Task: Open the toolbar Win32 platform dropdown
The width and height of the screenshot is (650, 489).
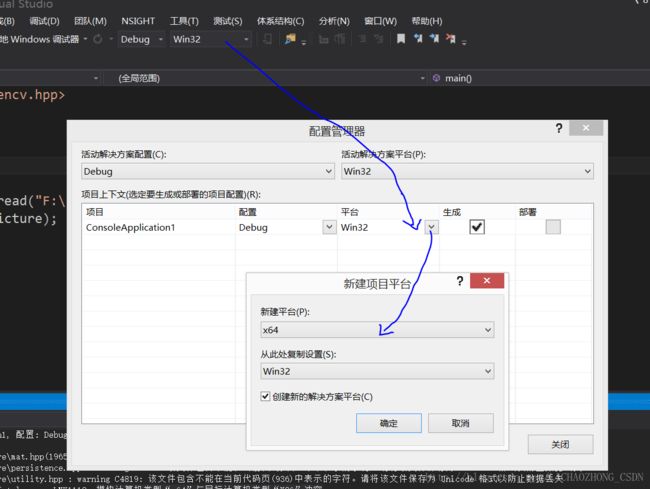Action: [211, 39]
